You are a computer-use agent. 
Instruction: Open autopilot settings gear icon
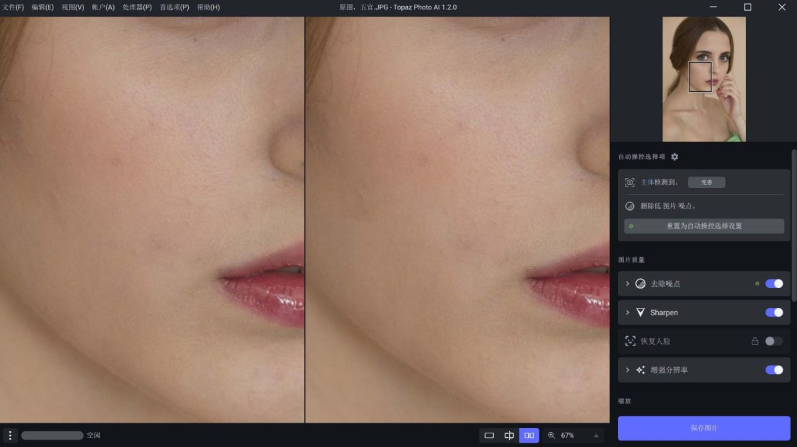(675, 157)
